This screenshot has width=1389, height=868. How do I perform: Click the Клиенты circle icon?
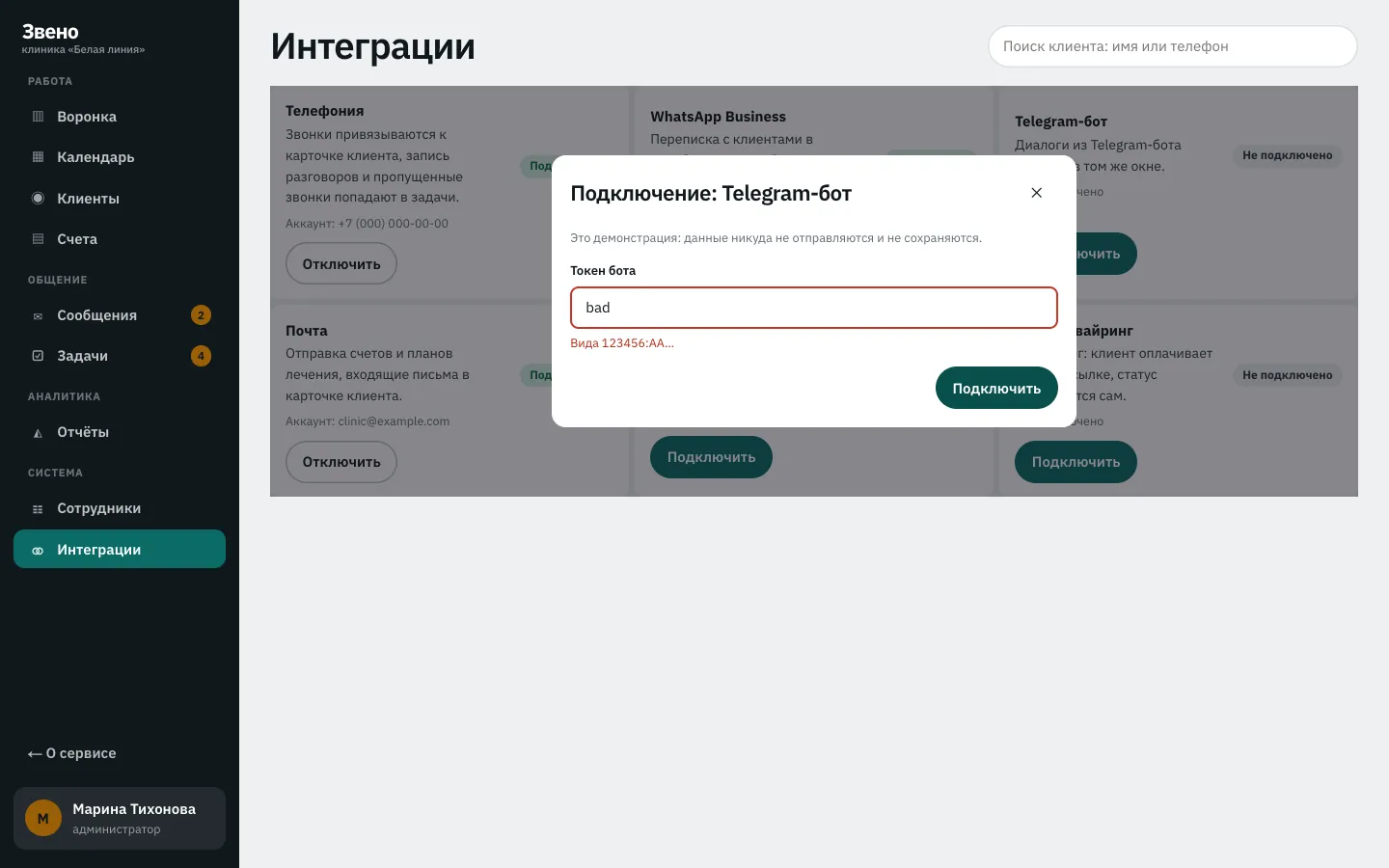38,199
